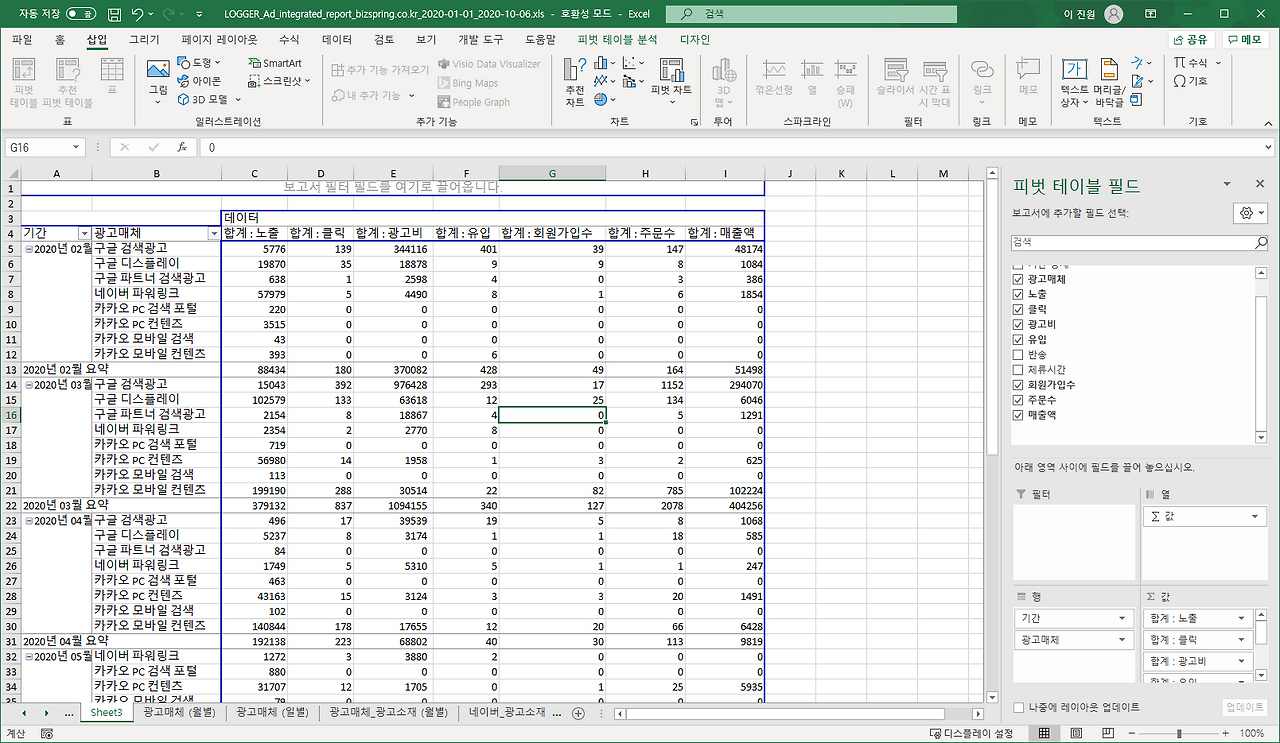Collapse the 2020년 03월 group
Viewport: 1280px width, 743px height.
coord(28,385)
